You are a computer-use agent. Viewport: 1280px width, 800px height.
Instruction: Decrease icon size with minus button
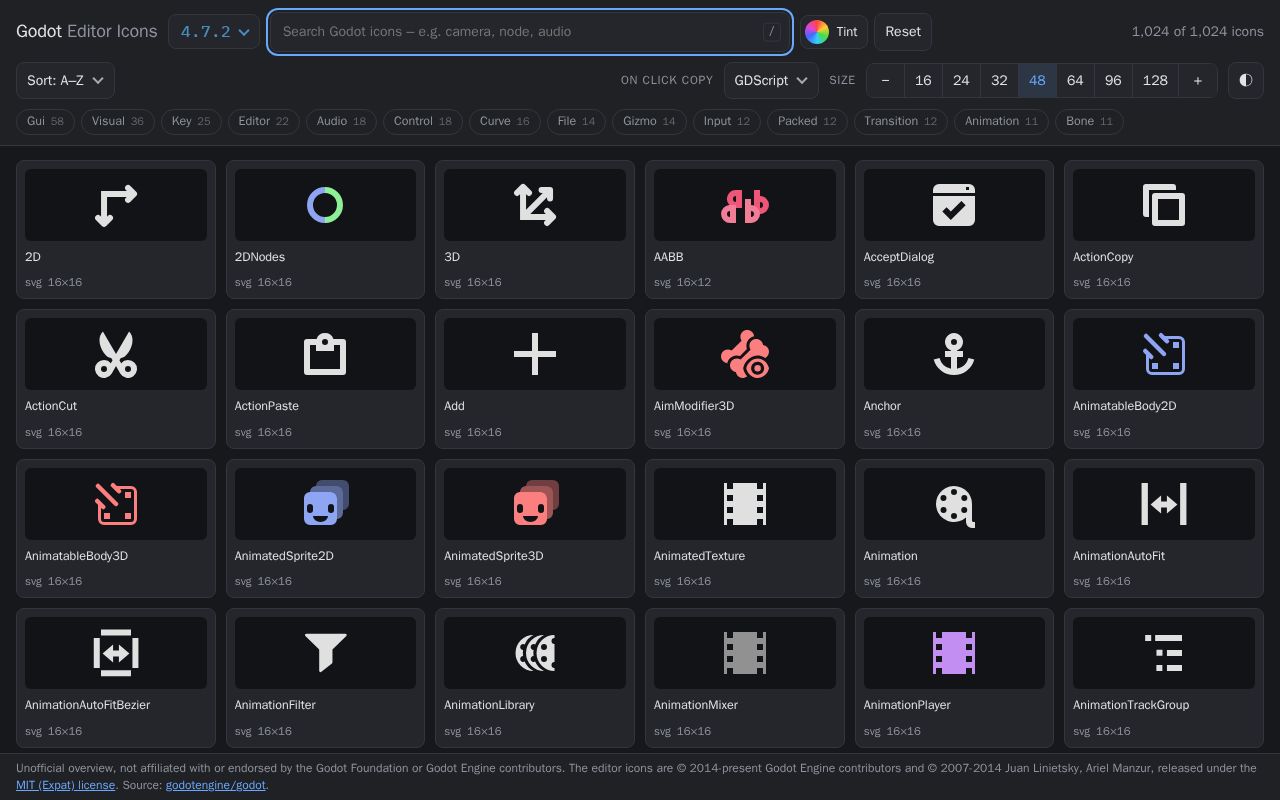(x=885, y=80)
